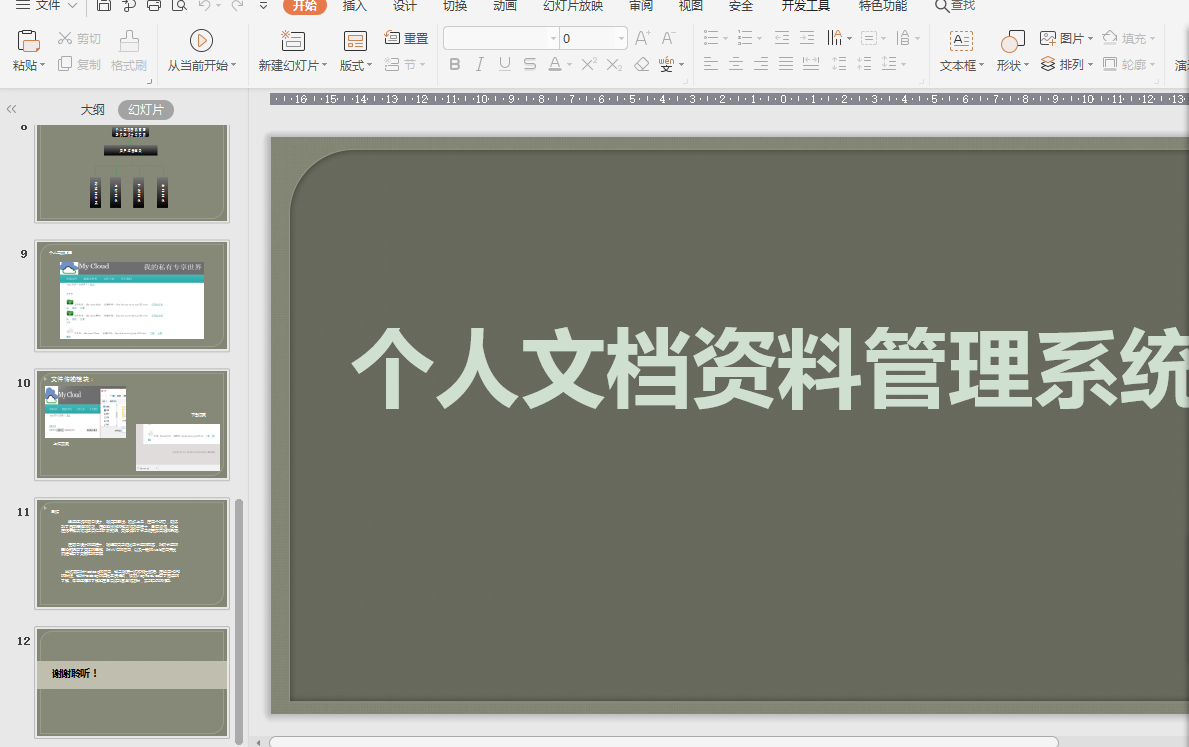Viewport: 1189px width, 747px height.
Task: Switch to the Insert (插入) tab
Action: (x=354, y=5)
